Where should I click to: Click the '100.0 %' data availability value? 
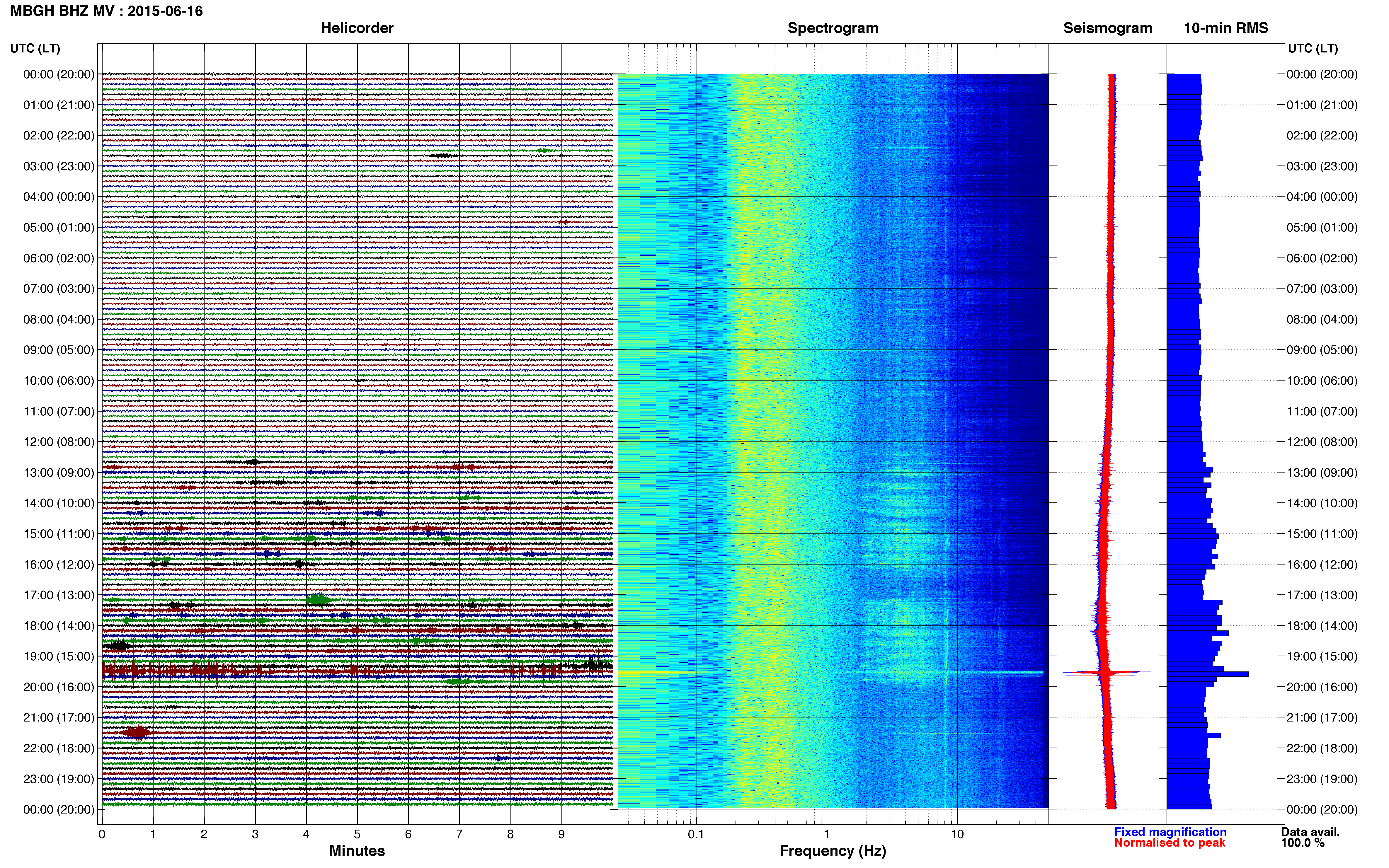tap(1302, 843)
